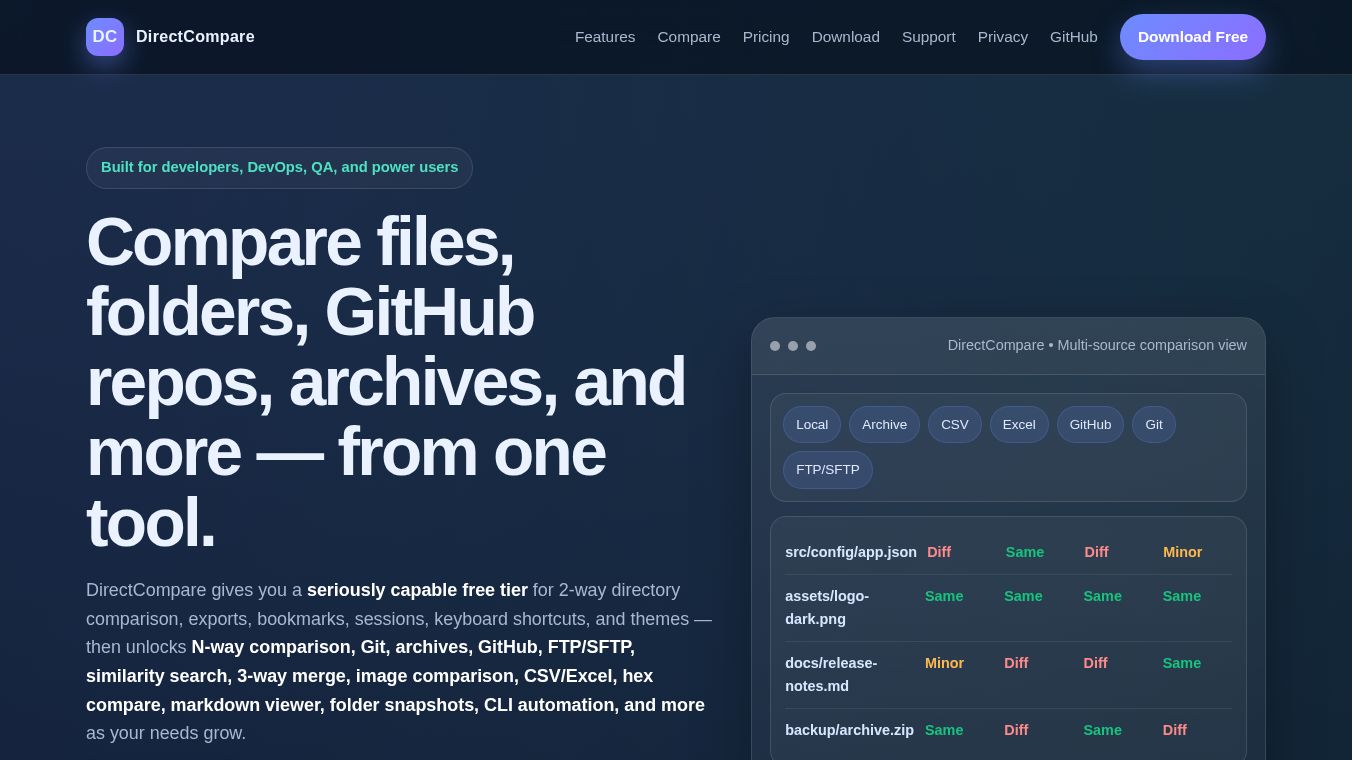Viewport: 1352px width, 760px height.
Task: Click the Same status in release-notes.md row
Action: pyautogui.click(x=1182, y=663)
